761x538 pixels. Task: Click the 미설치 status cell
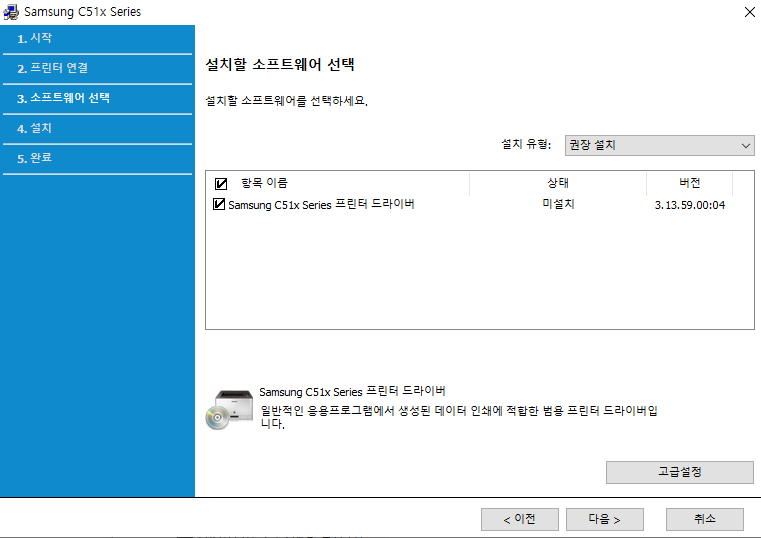(x=558, y=204)
